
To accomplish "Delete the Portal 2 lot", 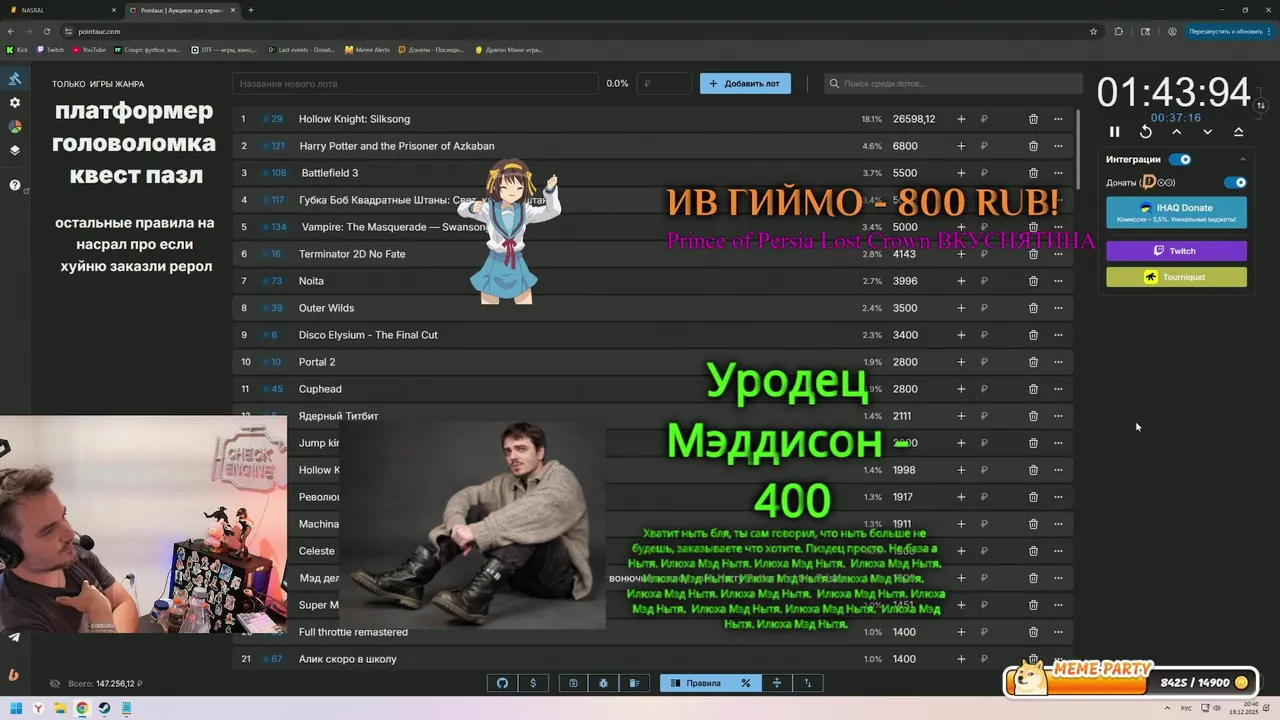I will pyautogui.click(x=1033, y=362).
